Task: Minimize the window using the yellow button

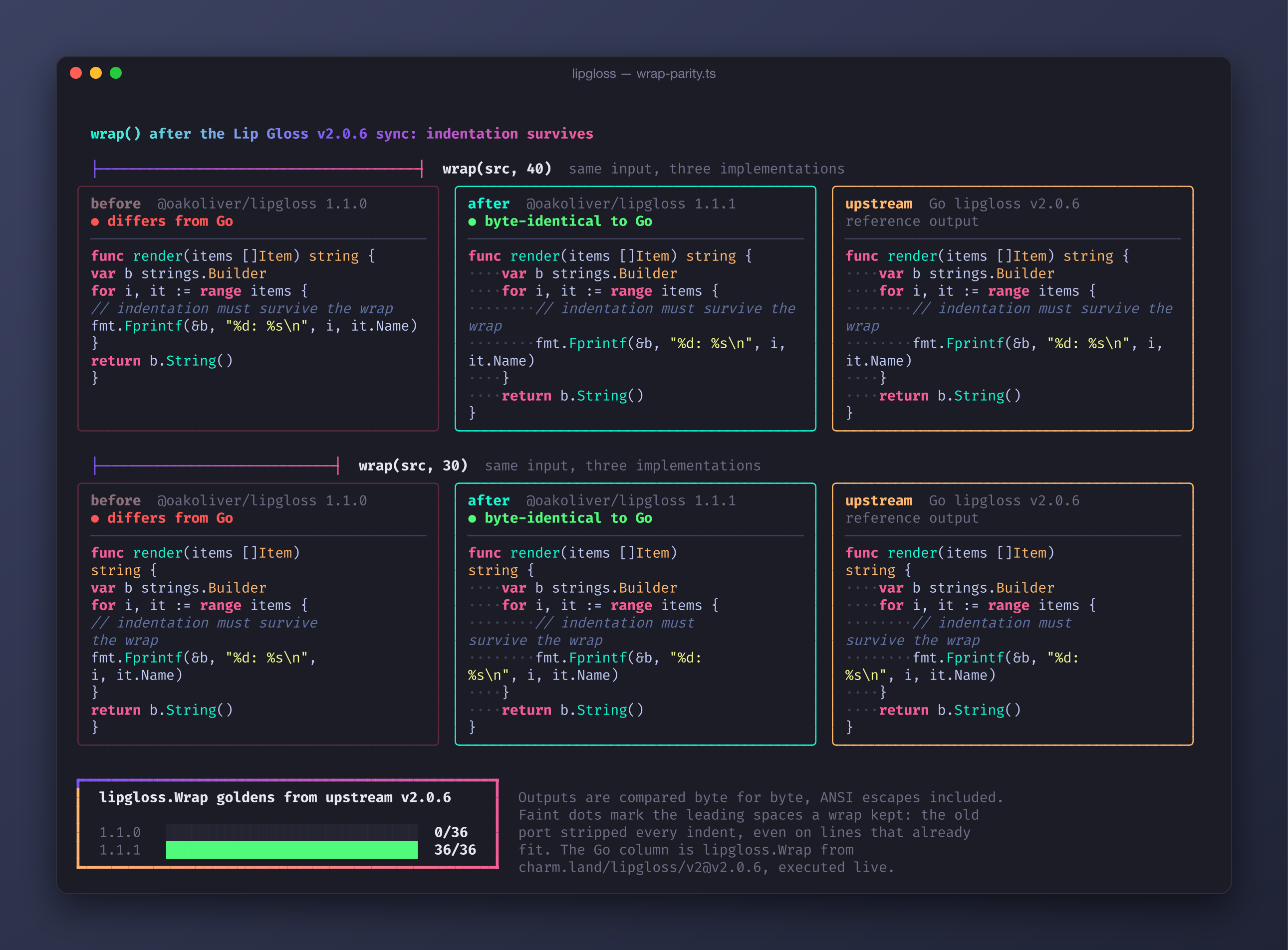Action: pyautogui.click(x=96, y=73)
